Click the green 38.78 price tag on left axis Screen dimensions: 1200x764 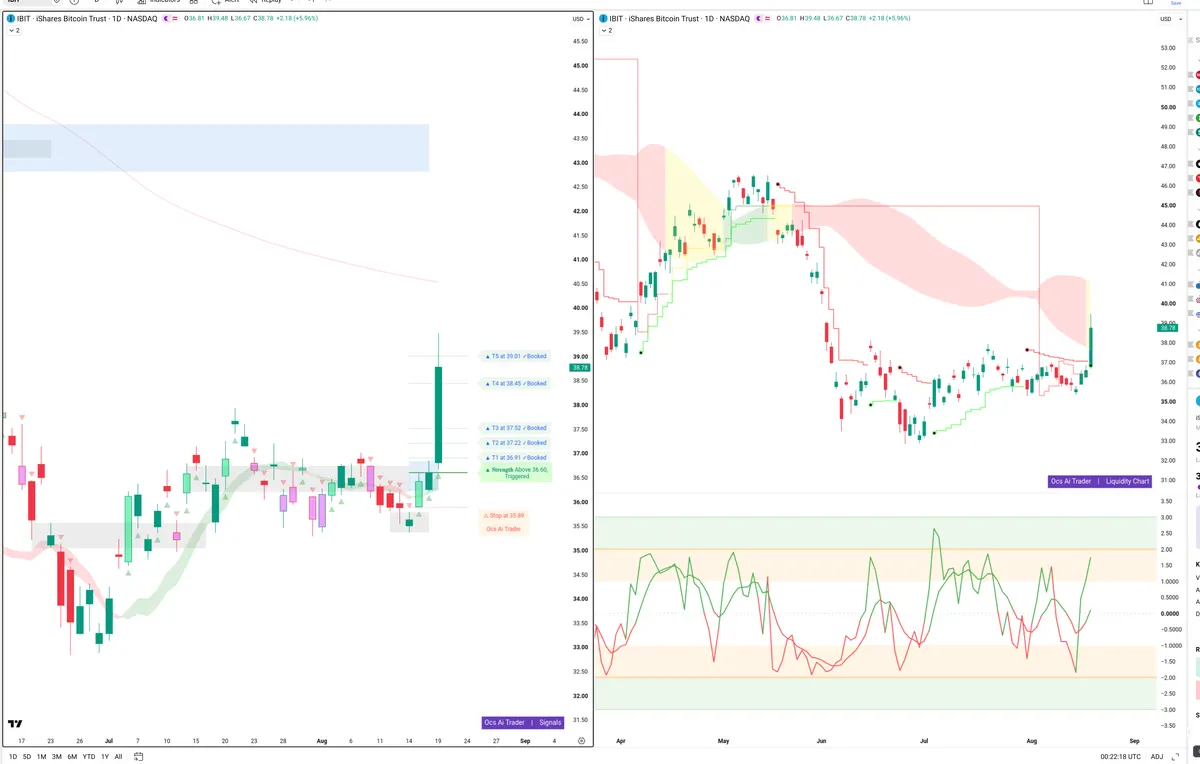click(x=578, y=367)
